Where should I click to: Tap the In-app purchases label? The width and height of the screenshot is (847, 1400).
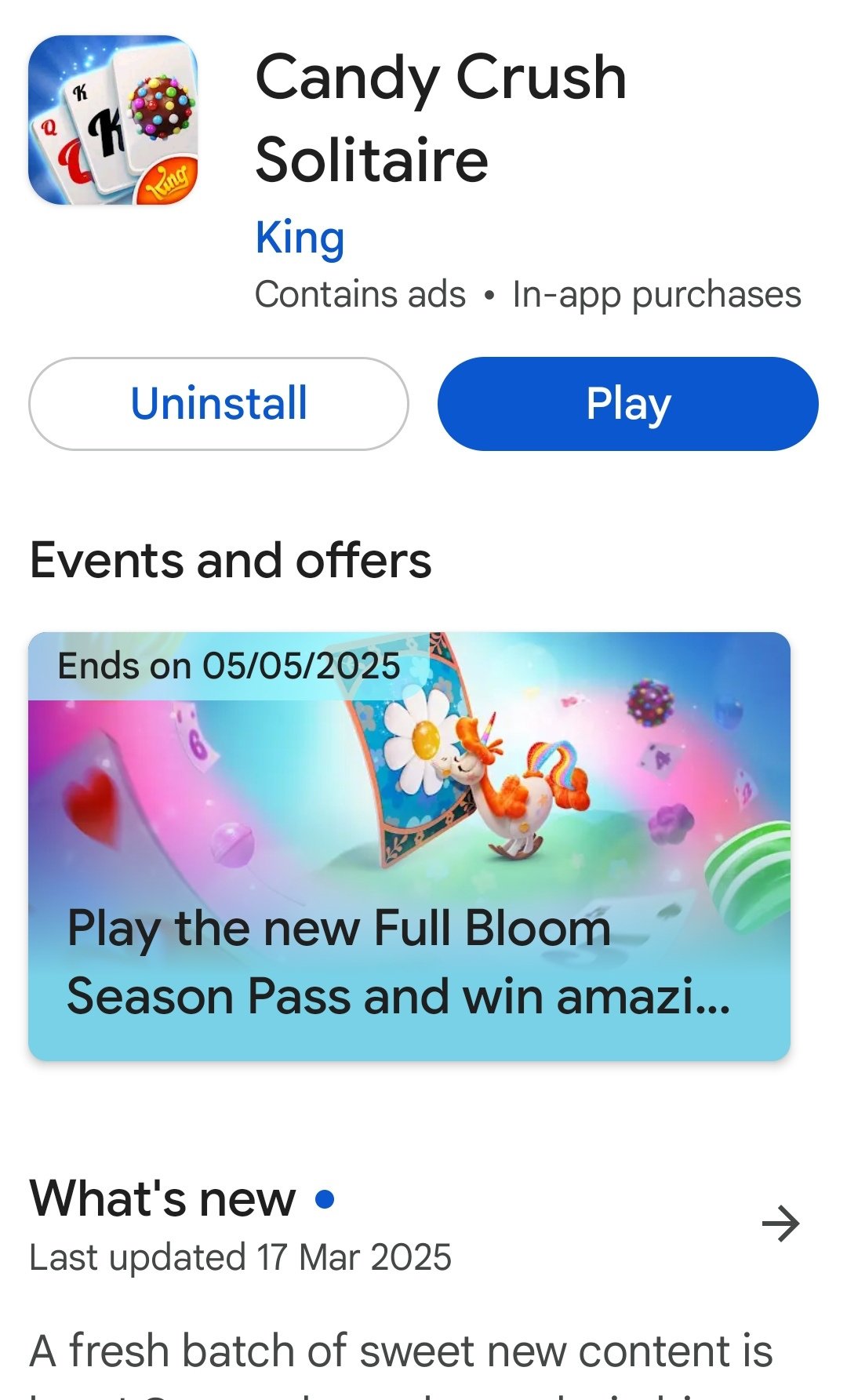click(657, 295)
